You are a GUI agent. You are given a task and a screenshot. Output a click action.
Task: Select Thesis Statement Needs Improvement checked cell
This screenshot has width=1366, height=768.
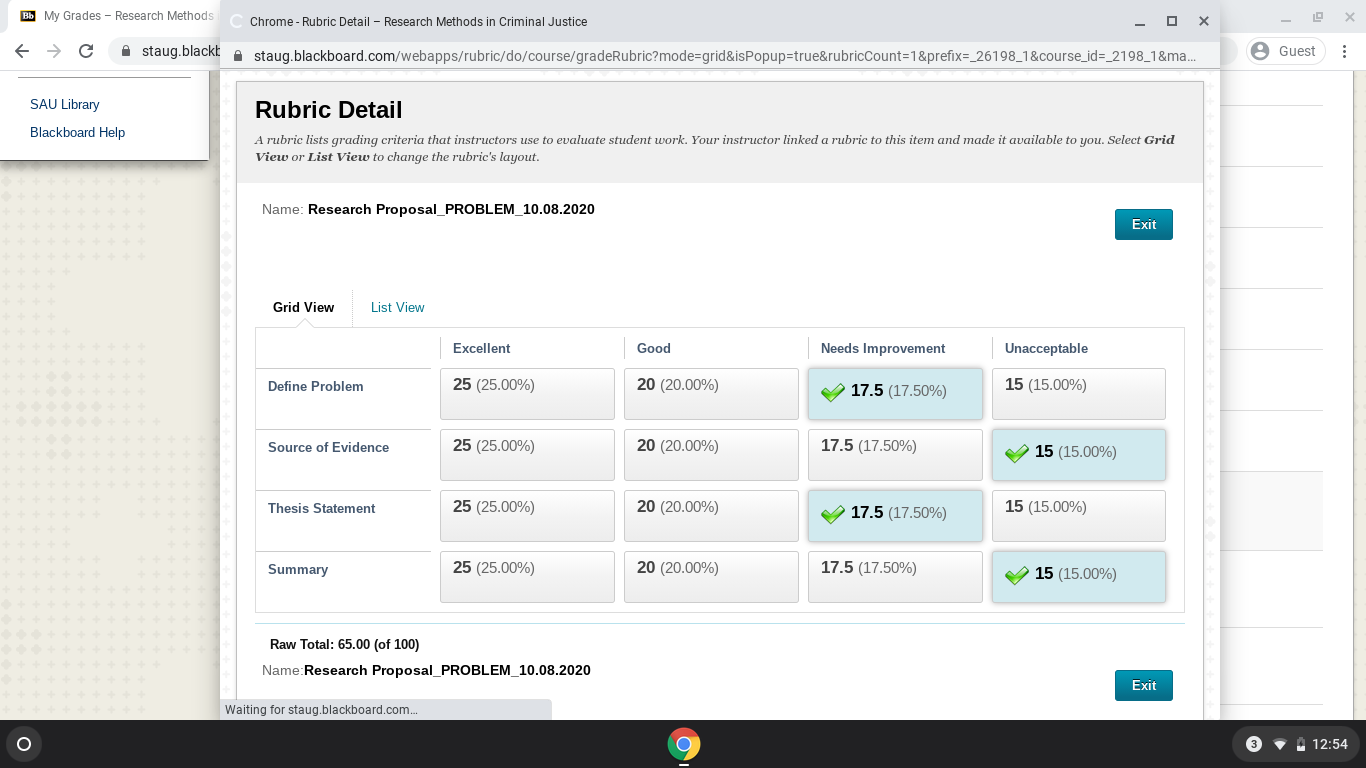tap(895, 515)
